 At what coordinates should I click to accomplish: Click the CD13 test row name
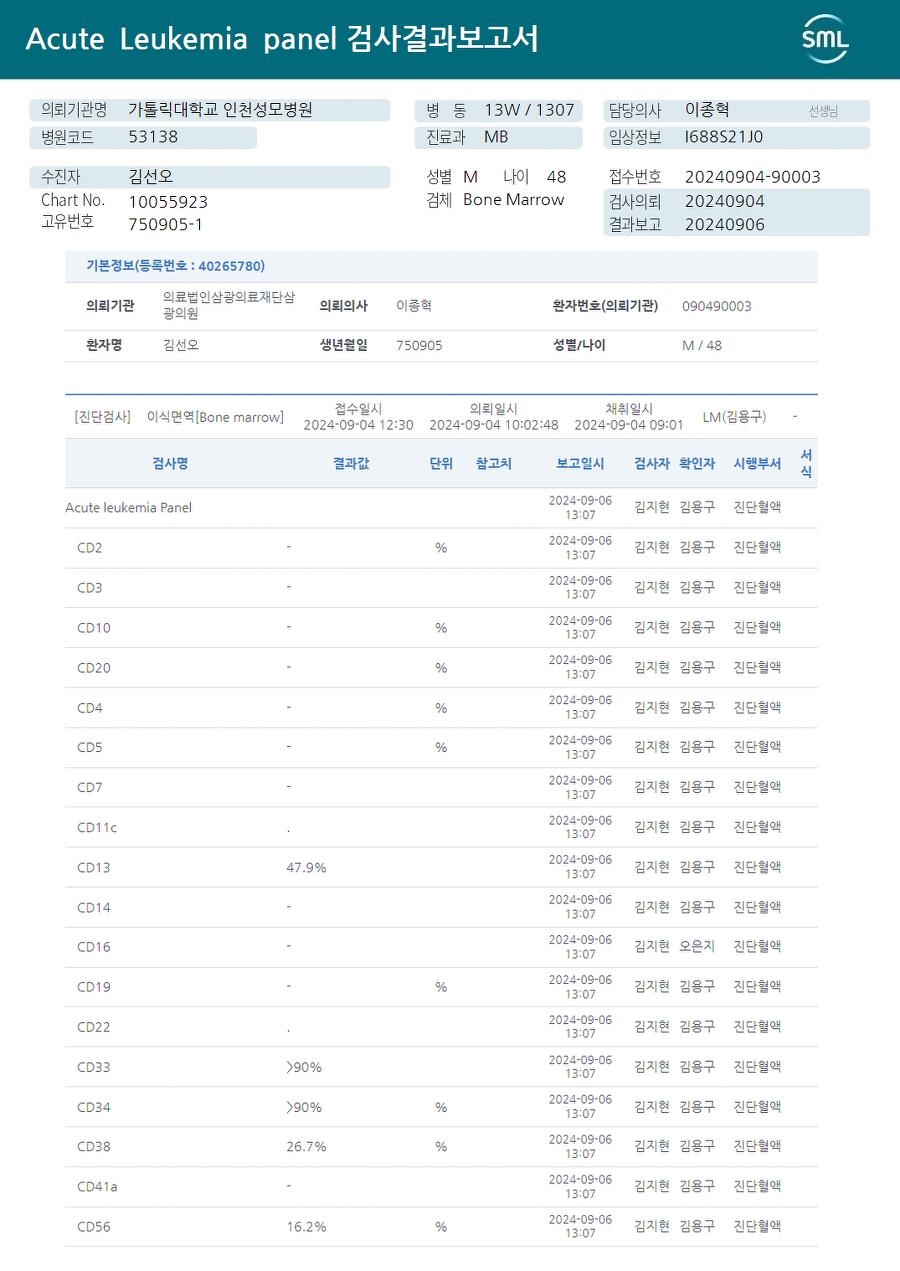click(94, 867)
